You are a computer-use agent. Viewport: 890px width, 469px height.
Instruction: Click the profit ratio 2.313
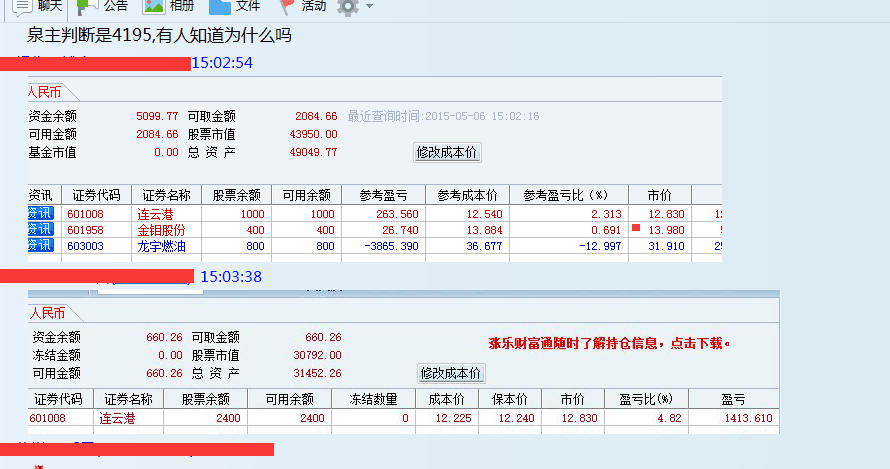(606, 214)
